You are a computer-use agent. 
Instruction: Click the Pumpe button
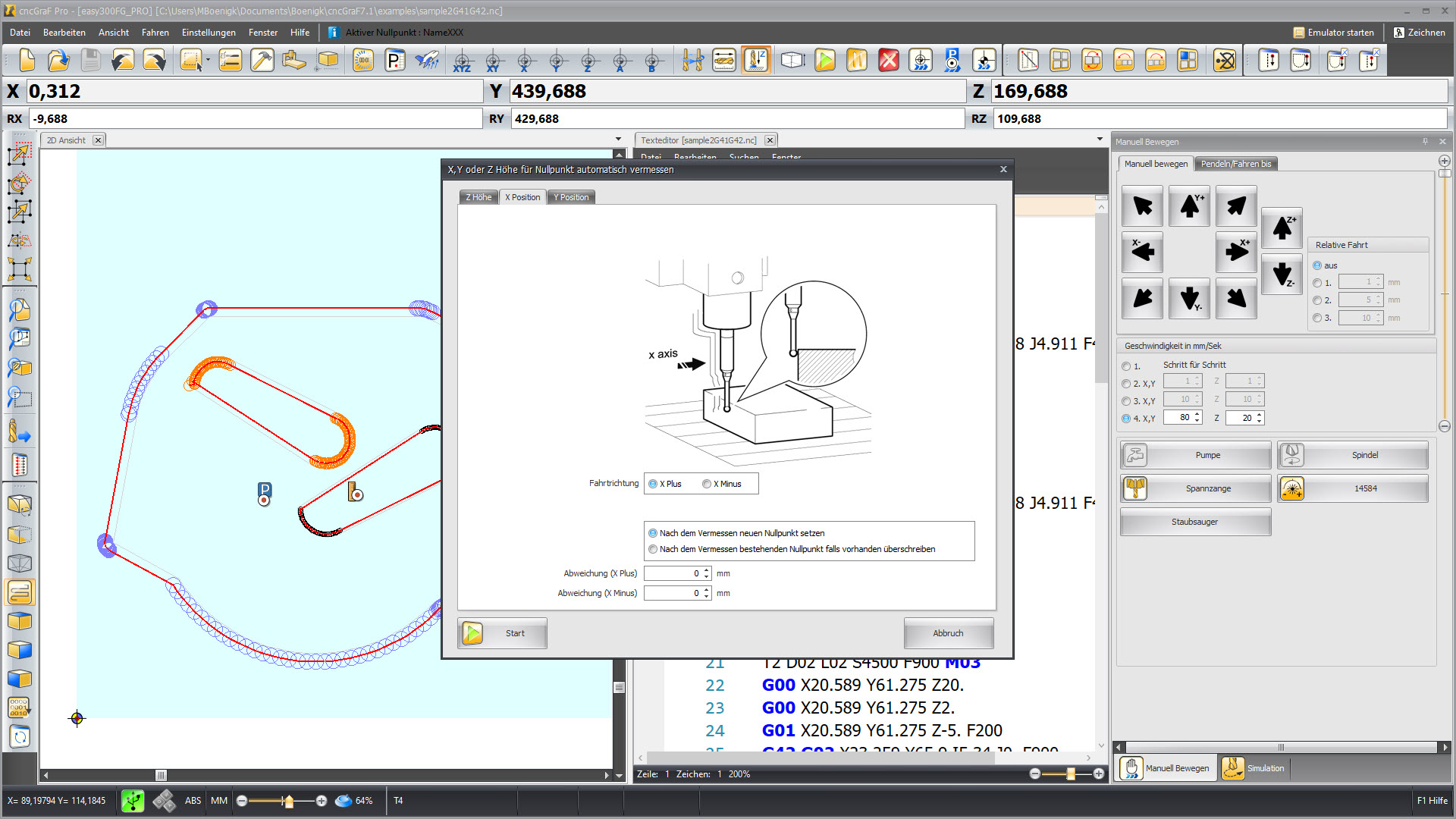point(1195,455)
